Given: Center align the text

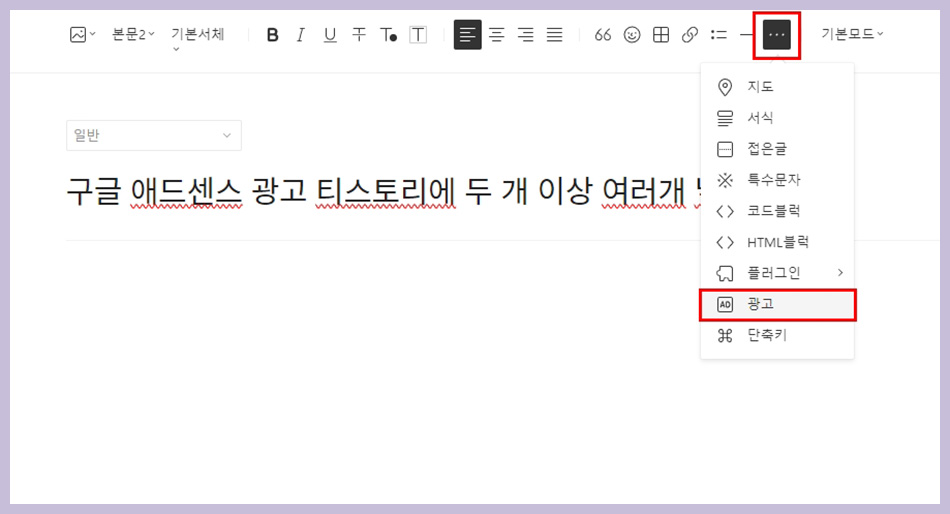Looking at the screenshot, I should coord(497,35).
